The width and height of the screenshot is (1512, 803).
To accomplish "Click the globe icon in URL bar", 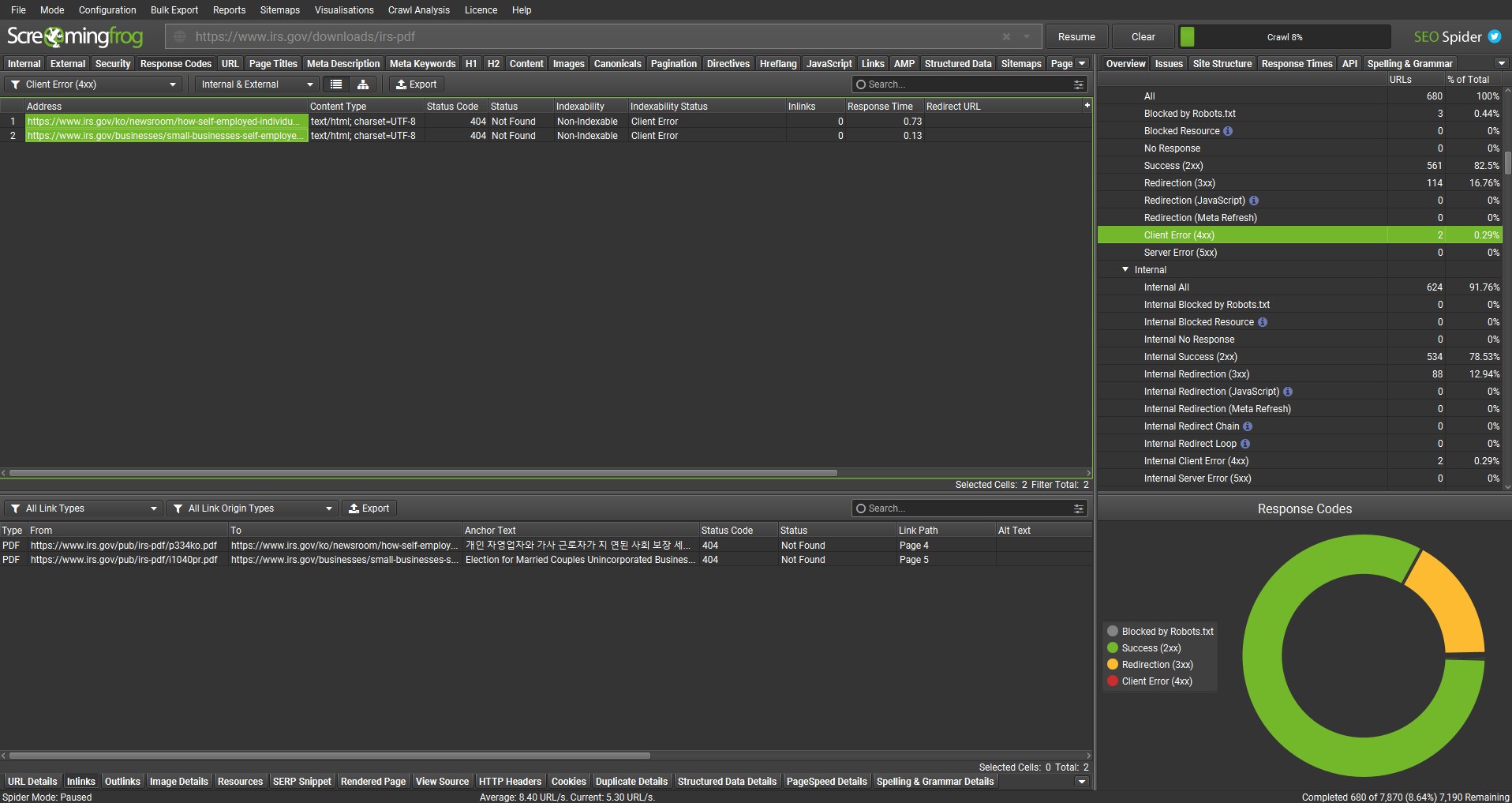I will point(180,36).
